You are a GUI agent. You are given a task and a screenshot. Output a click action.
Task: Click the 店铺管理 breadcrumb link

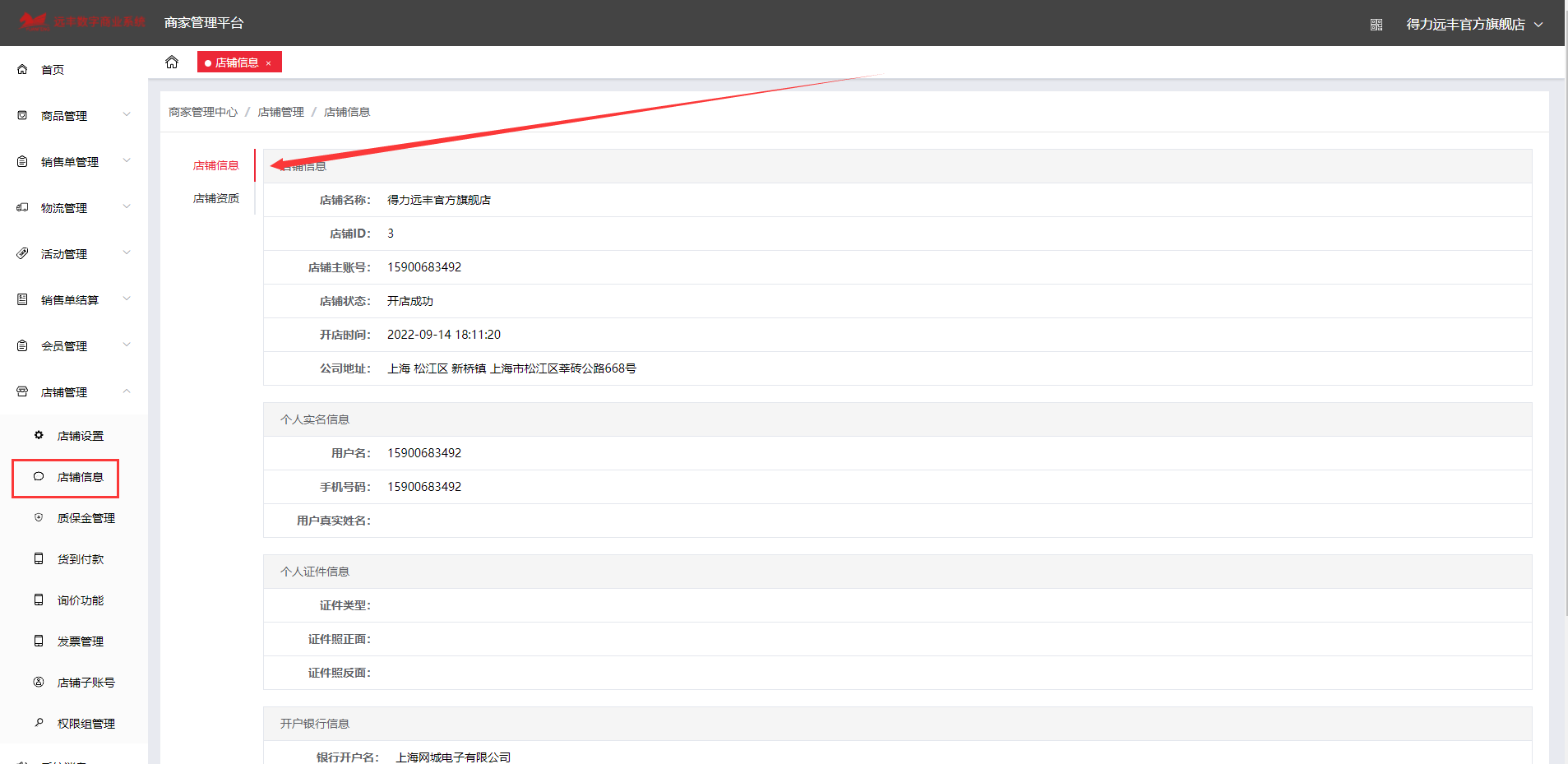281,112
